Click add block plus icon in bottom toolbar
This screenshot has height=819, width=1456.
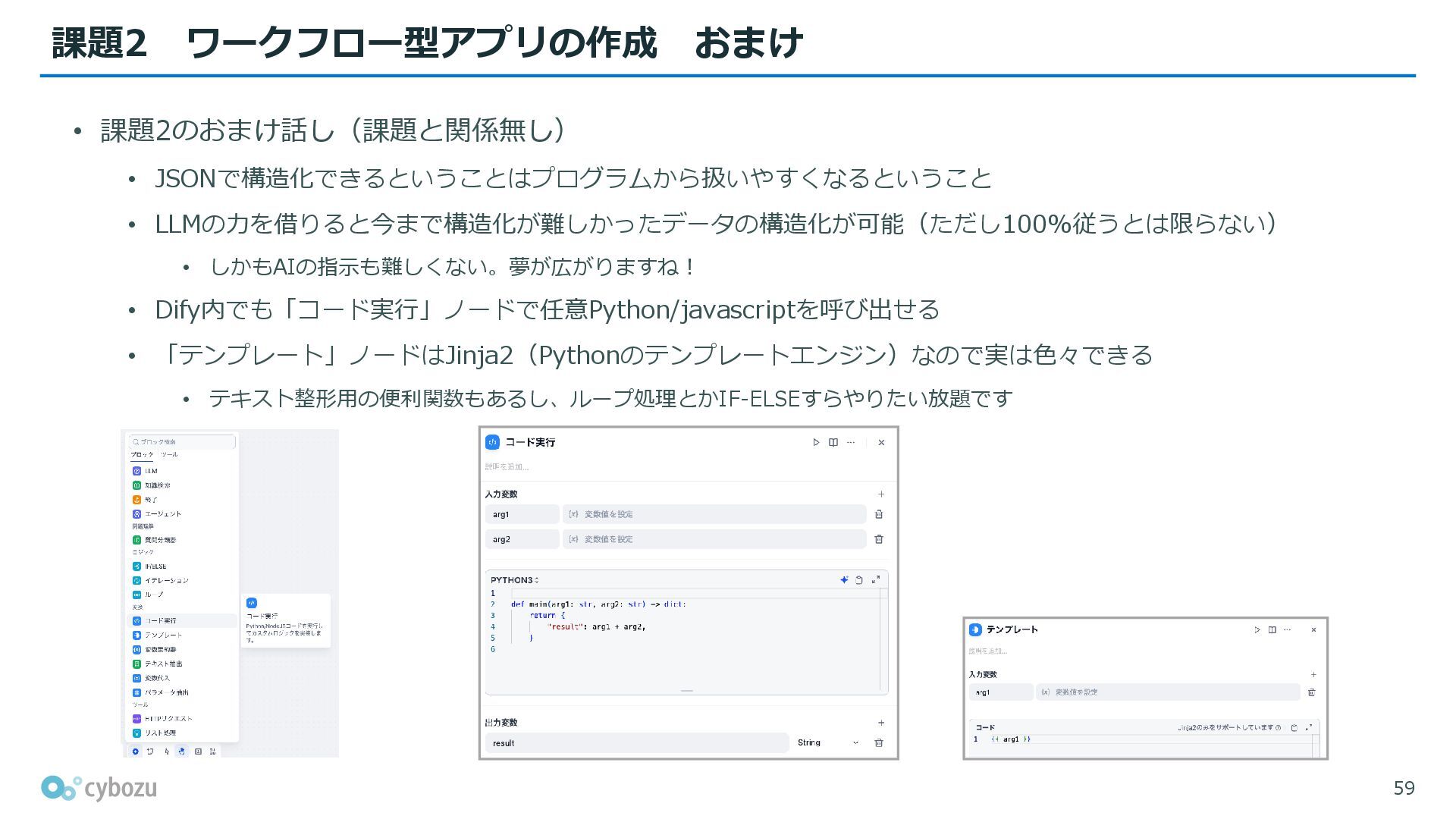point(136,752)
